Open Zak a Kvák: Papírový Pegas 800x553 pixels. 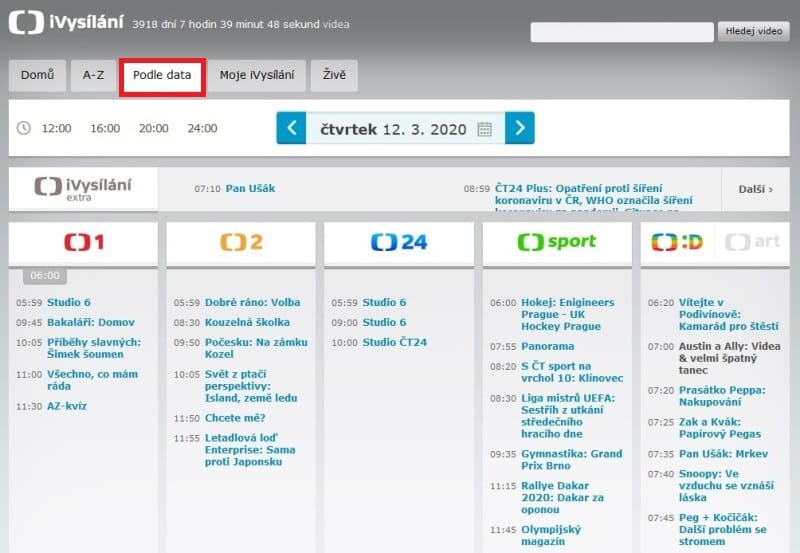[x=720, y=428]
